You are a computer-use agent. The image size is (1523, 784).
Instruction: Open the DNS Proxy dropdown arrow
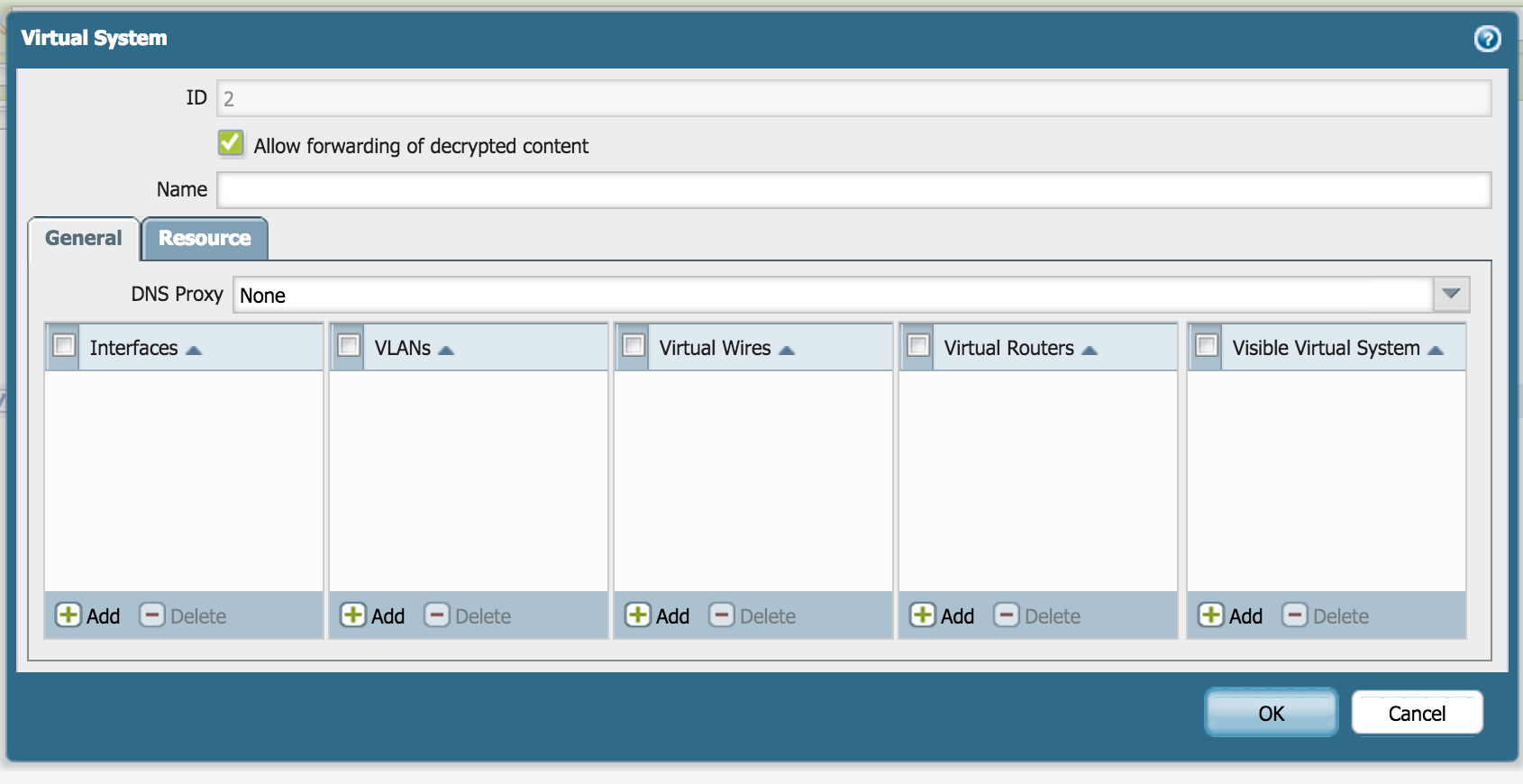1451,295
